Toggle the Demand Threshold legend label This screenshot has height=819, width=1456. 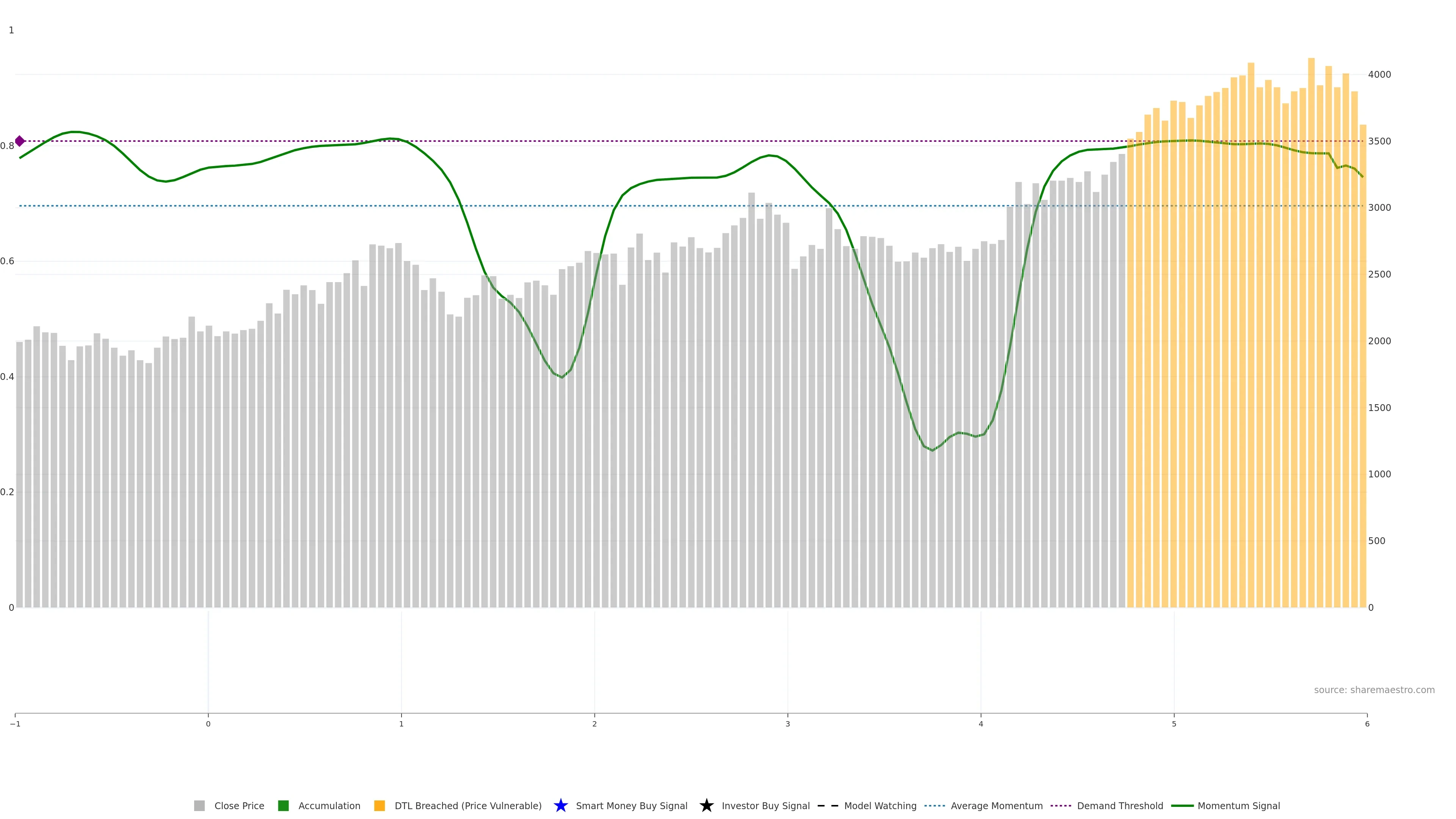(1120, 806)
